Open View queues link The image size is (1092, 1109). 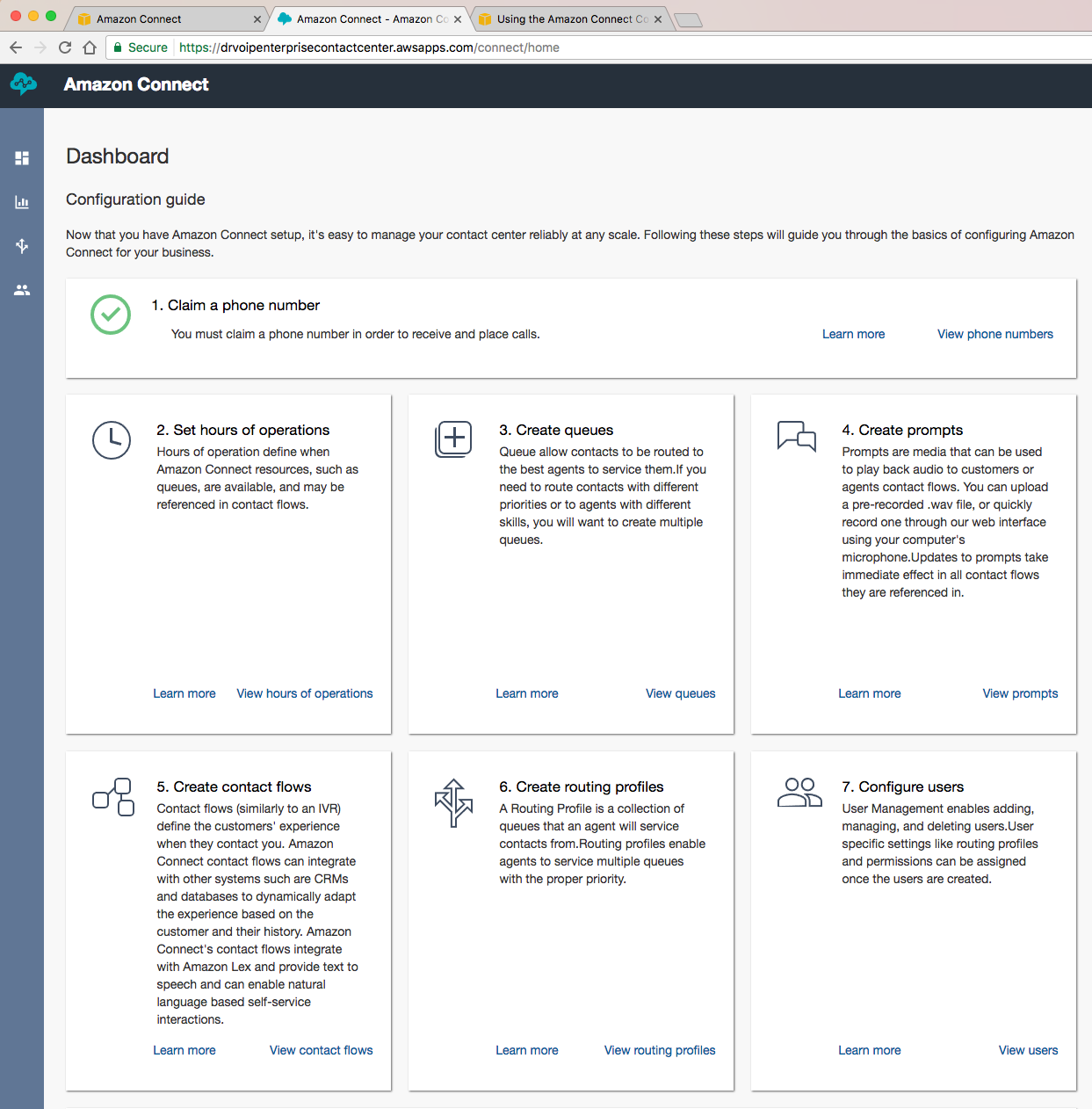point(681,693)
